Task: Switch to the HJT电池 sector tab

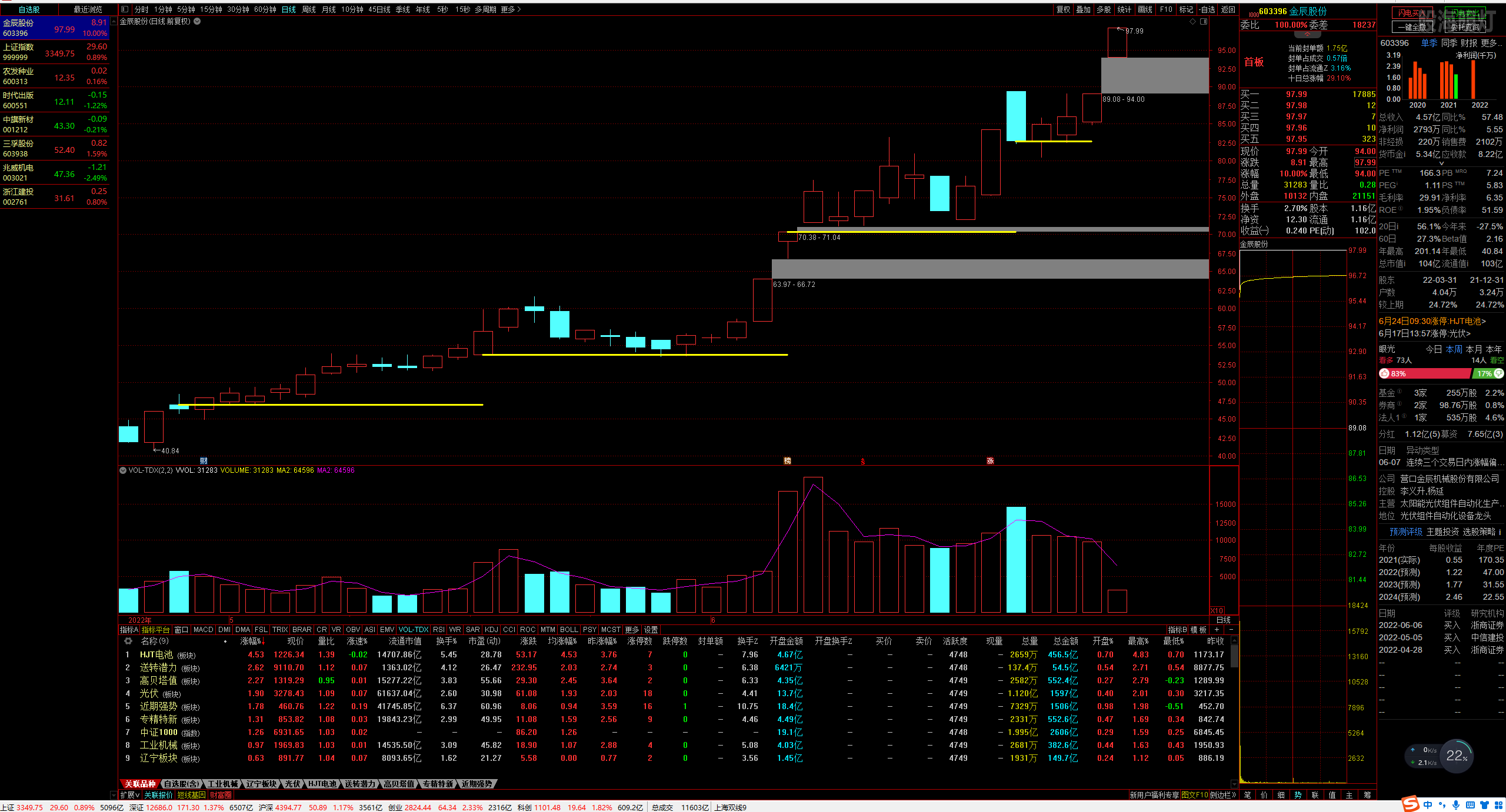Action: tap(322, 784)
